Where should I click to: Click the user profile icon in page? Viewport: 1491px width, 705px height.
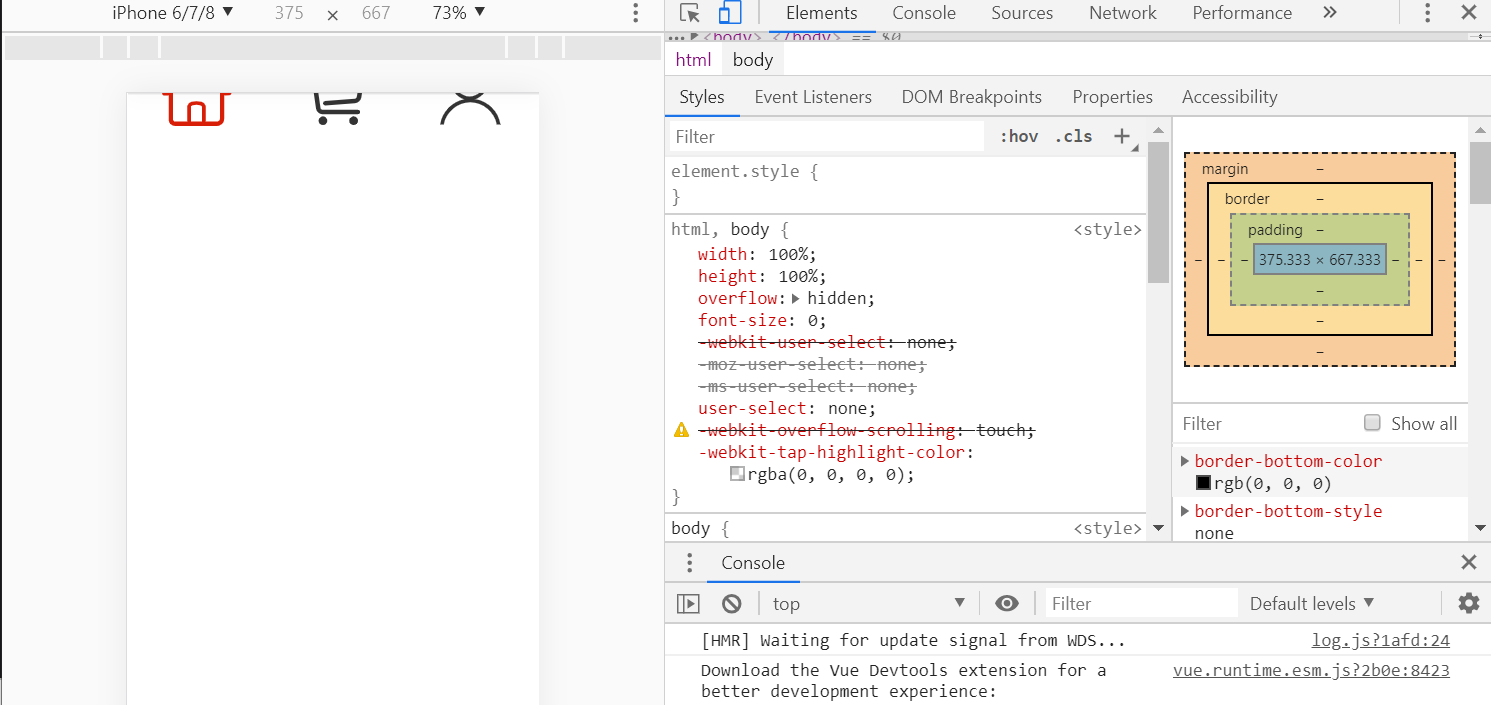click(x=470, y=108)
